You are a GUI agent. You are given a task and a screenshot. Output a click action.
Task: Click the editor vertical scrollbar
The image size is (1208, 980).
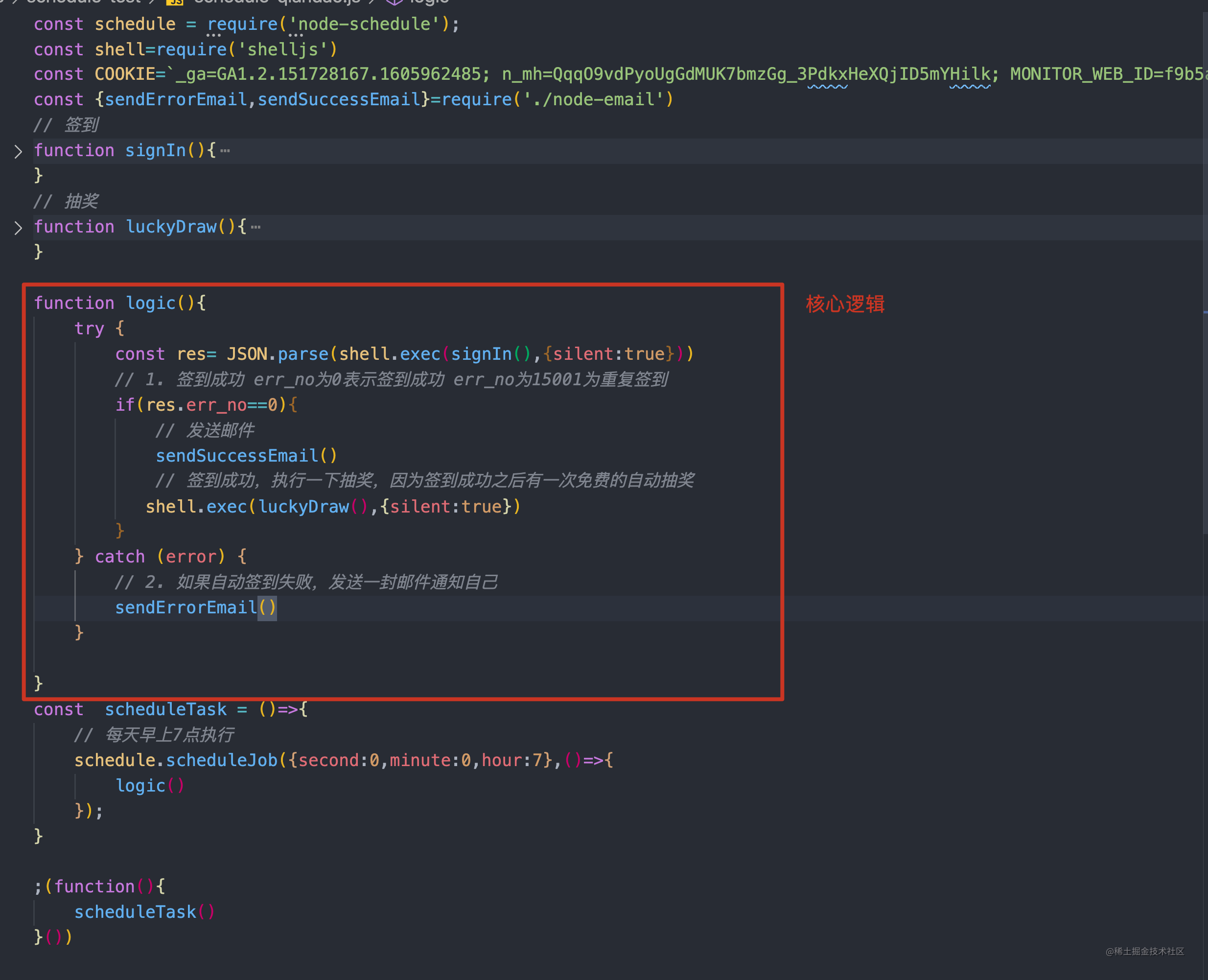pos(1205,274)
